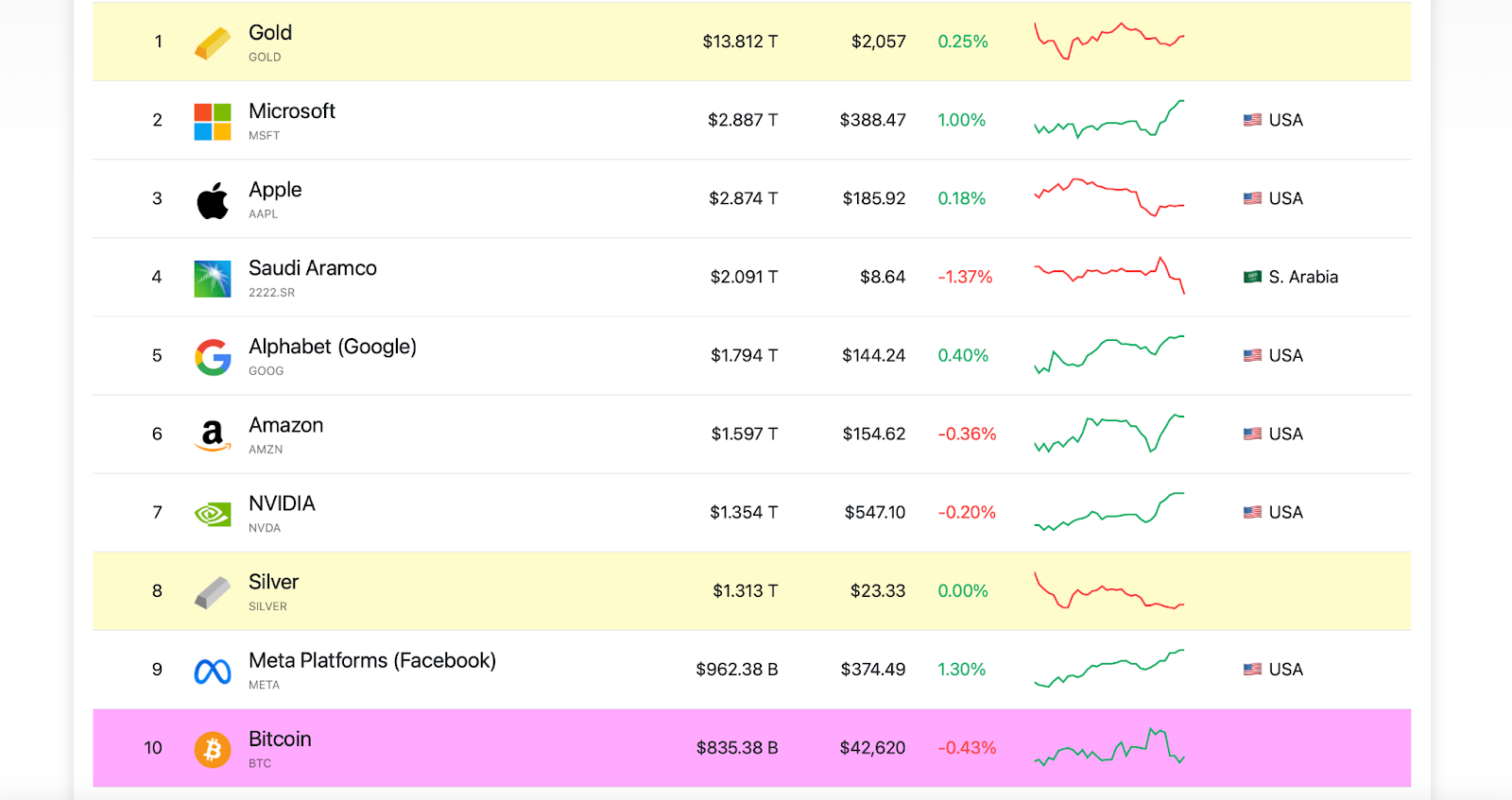
Task: Click the USA flag in Amazon row
Action: [1252, 434]
